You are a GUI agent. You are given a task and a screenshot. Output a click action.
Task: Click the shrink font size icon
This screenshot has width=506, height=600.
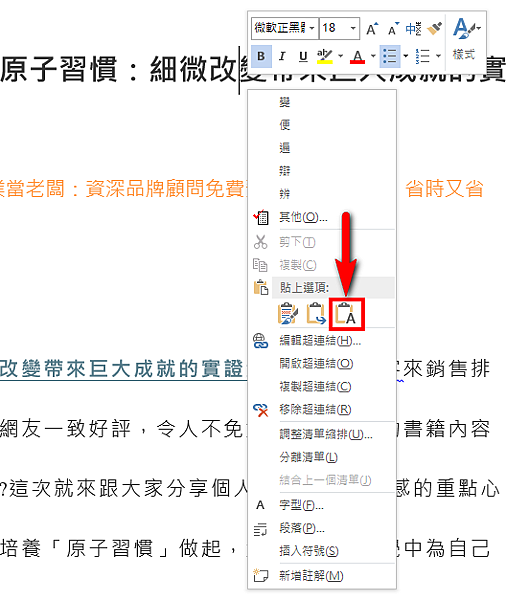click(x=393, y=29)
